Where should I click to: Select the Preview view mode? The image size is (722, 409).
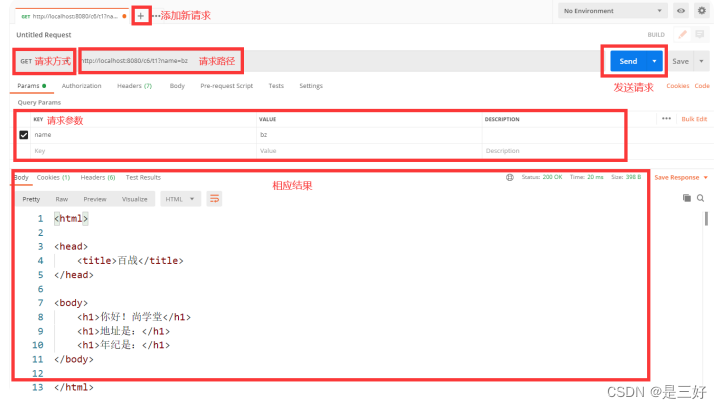click(x=95, y=199)
